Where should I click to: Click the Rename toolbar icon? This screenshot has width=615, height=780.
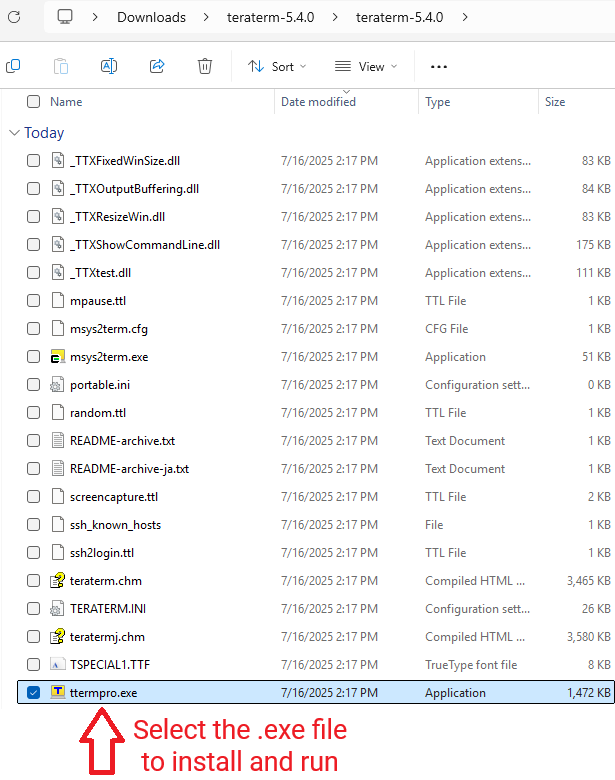tap(108, 66)
